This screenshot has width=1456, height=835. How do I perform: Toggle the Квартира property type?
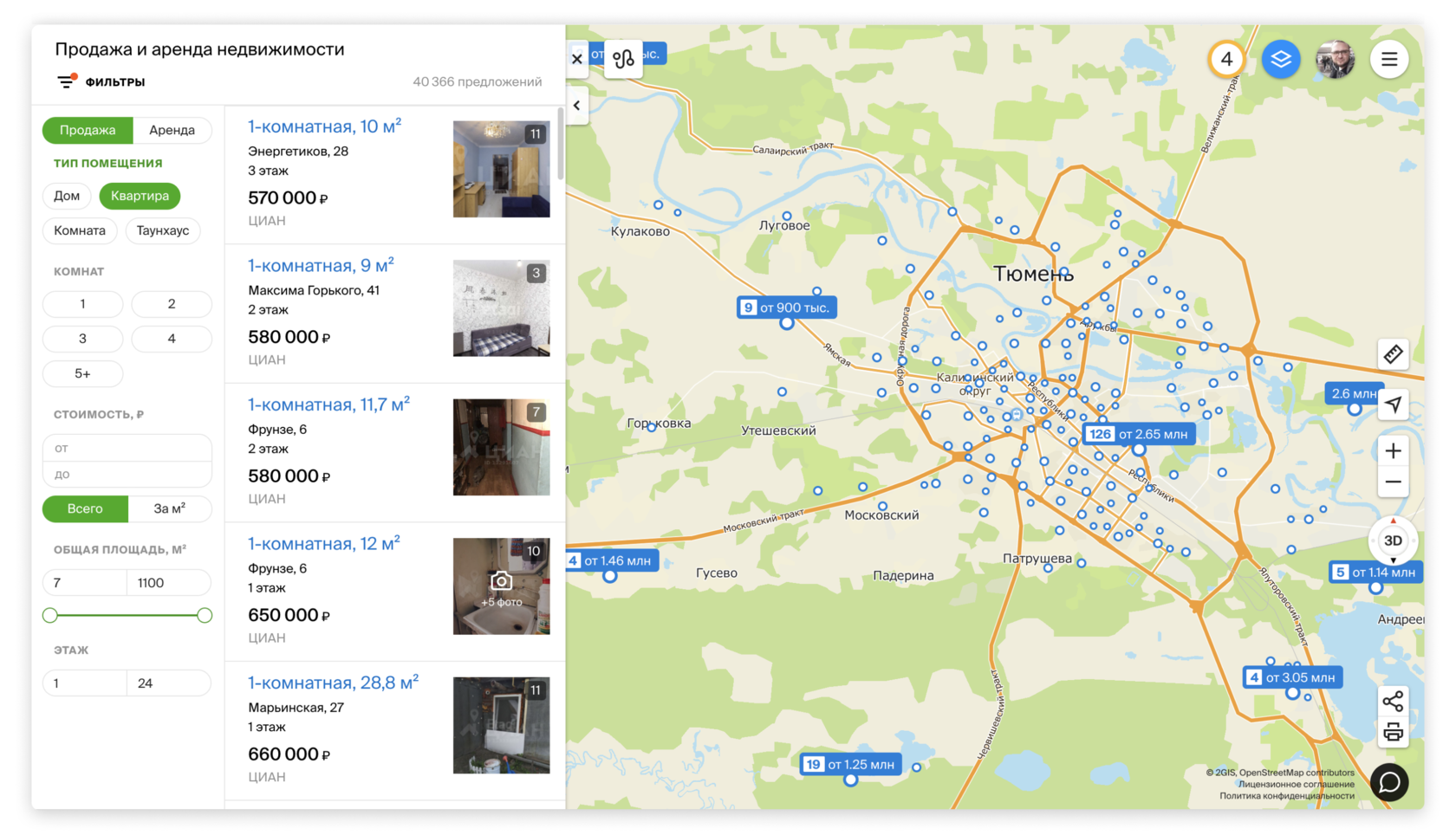[140, 196]
